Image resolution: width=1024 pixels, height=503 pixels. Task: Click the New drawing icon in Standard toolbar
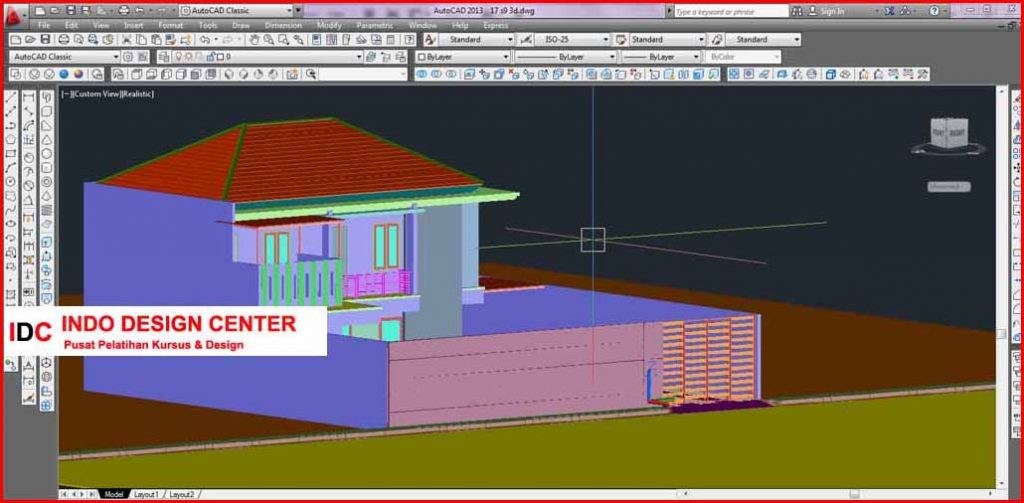[x=15, y=40]
